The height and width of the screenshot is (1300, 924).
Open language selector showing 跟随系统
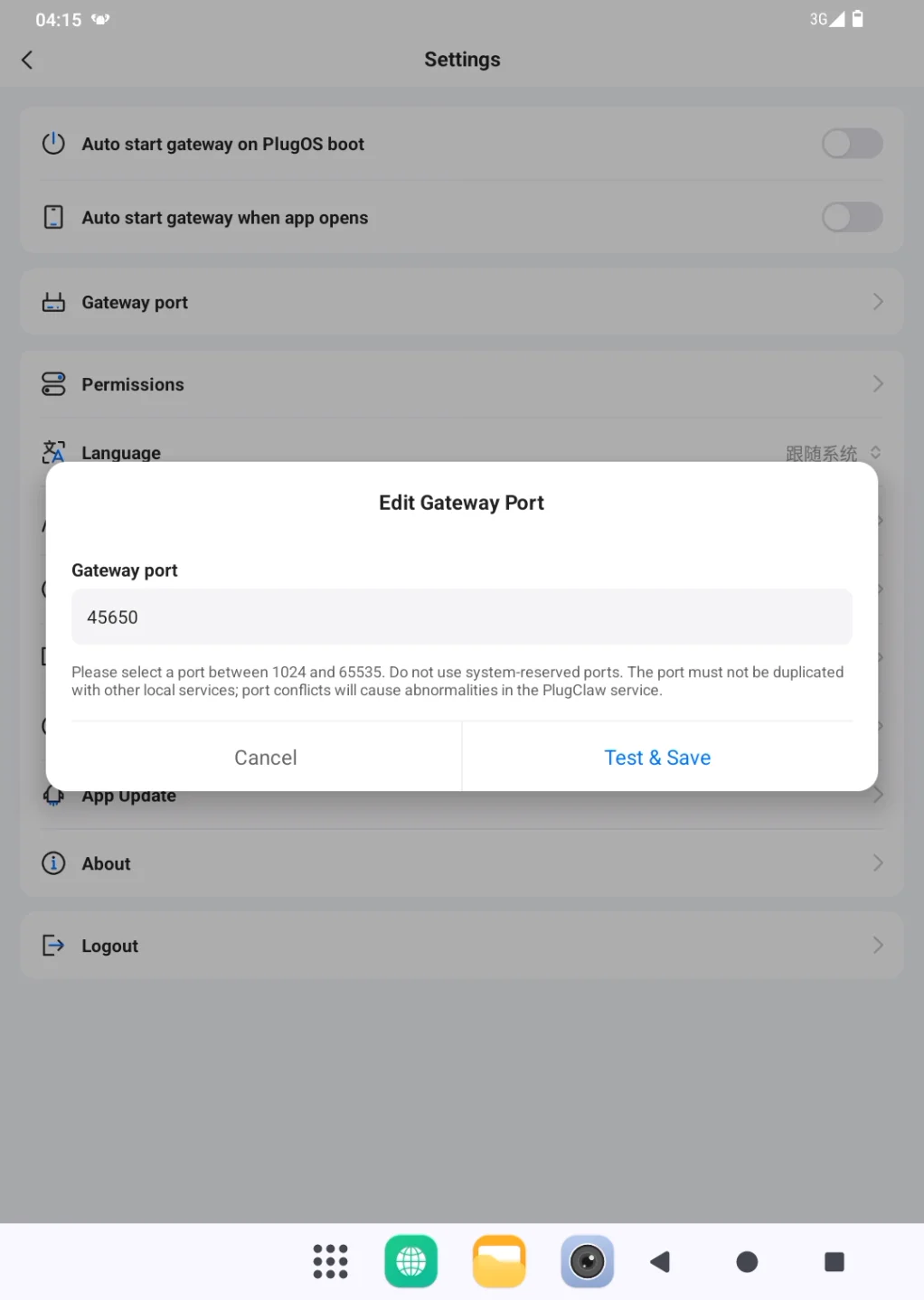pyautogui.click(x=833, y=452)
